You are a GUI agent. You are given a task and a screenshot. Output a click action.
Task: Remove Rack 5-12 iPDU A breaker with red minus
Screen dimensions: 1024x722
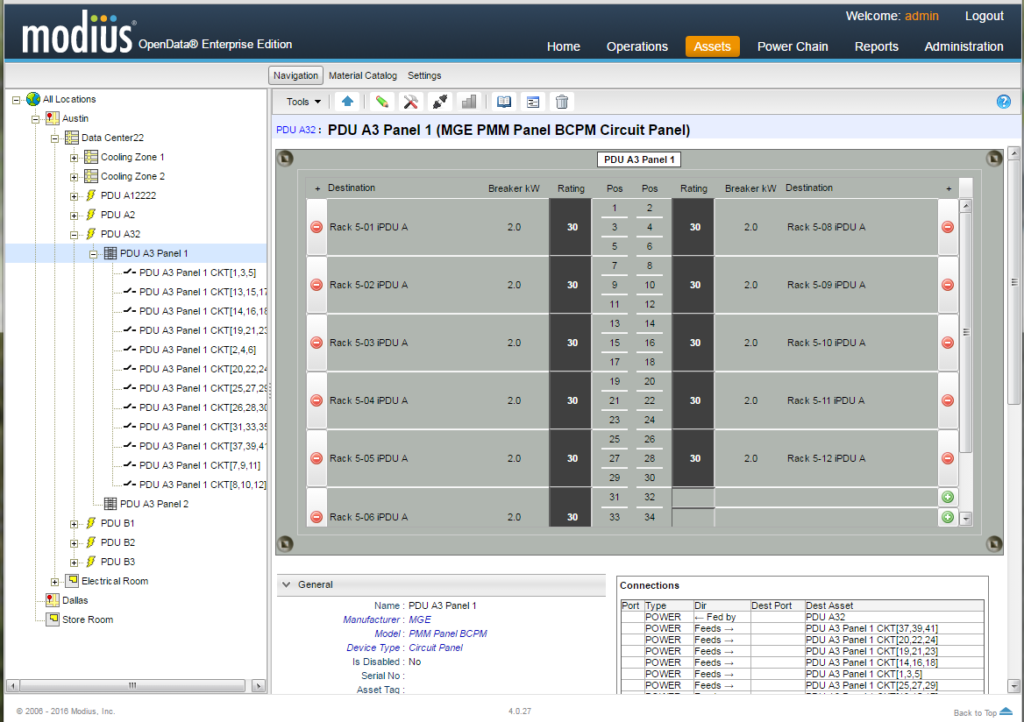[x=948, y=458]
